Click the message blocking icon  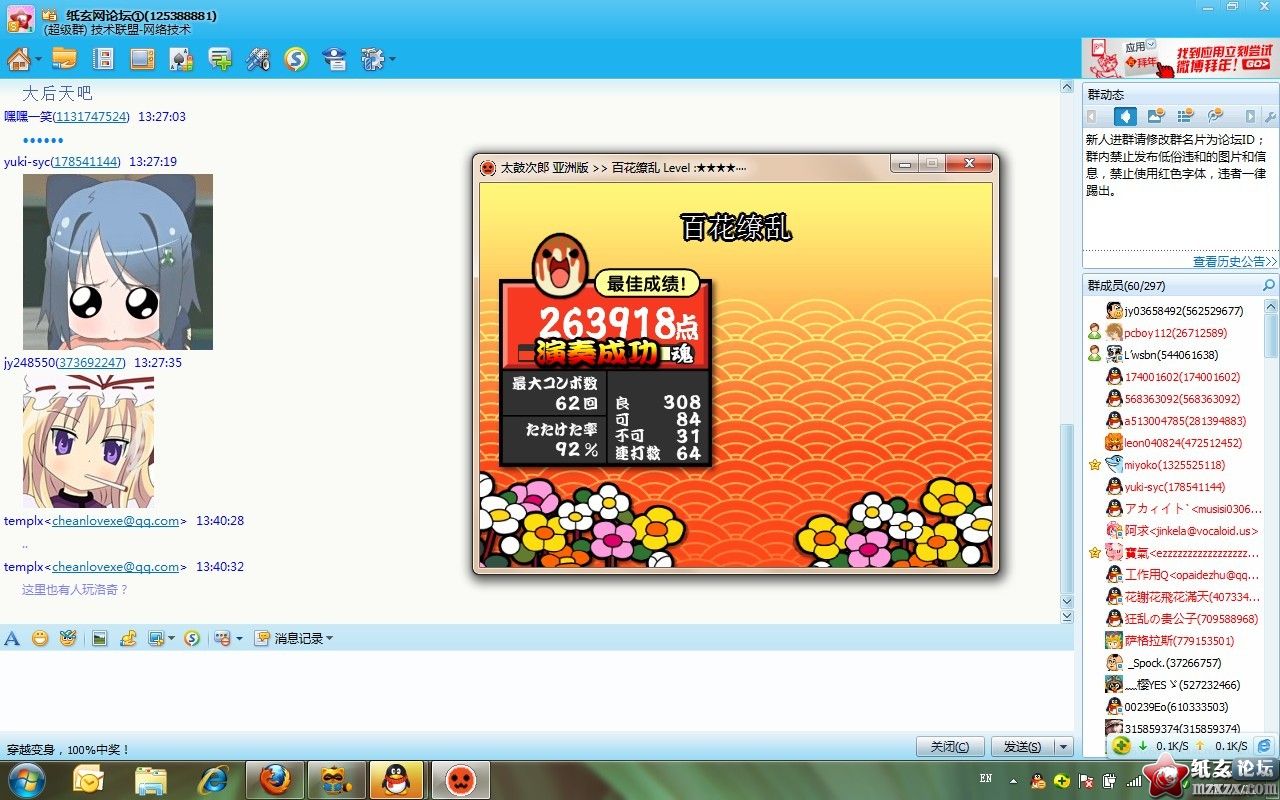coord(222,638)
